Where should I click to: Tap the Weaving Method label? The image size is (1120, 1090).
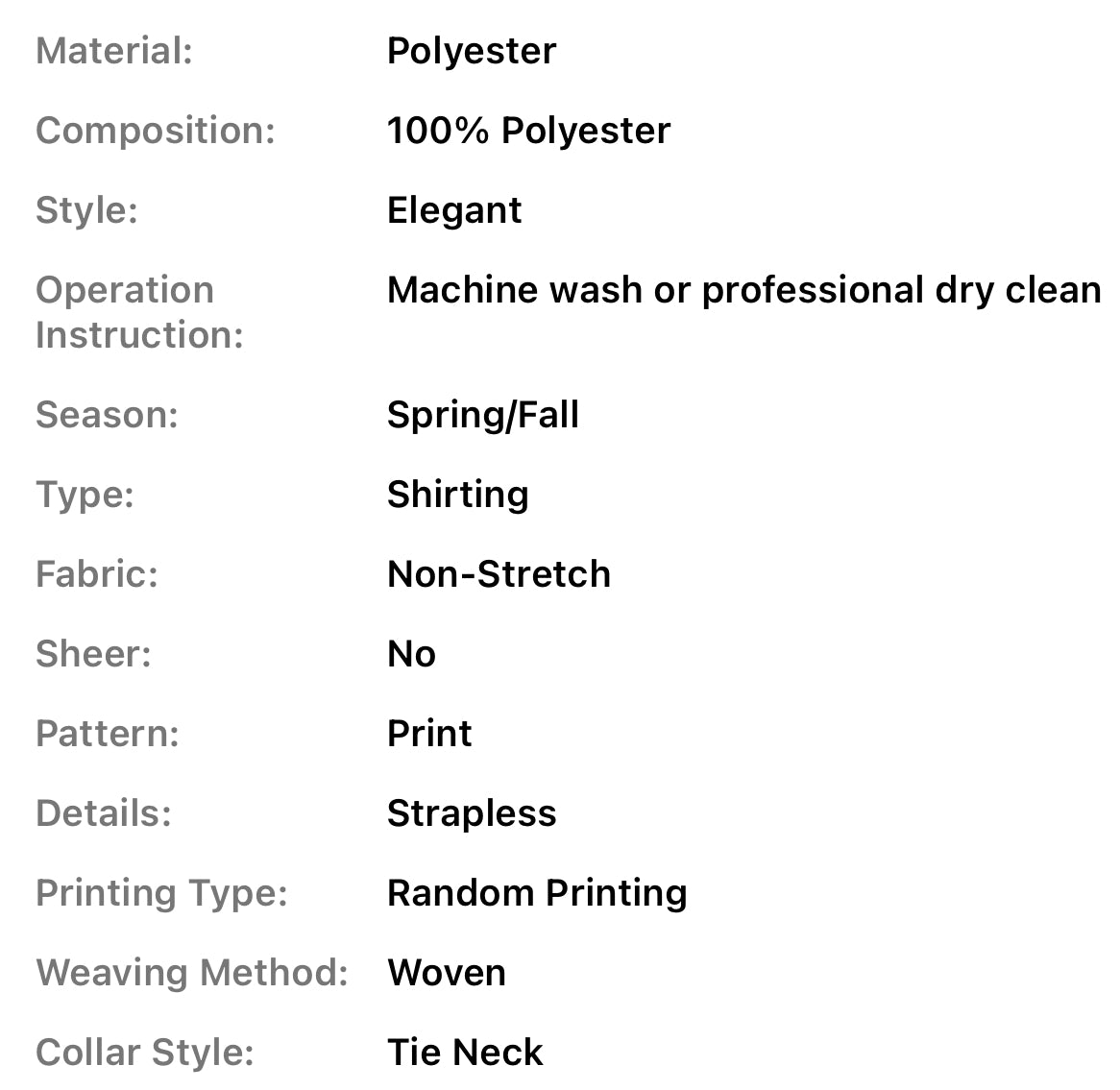[x=191, y=973]
